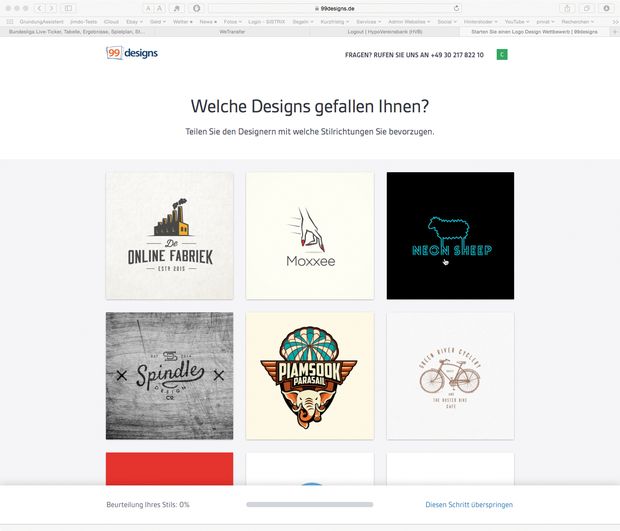
Task: Add a new tab with plus button
Action: pyautogui.click(x=615, y=32)
